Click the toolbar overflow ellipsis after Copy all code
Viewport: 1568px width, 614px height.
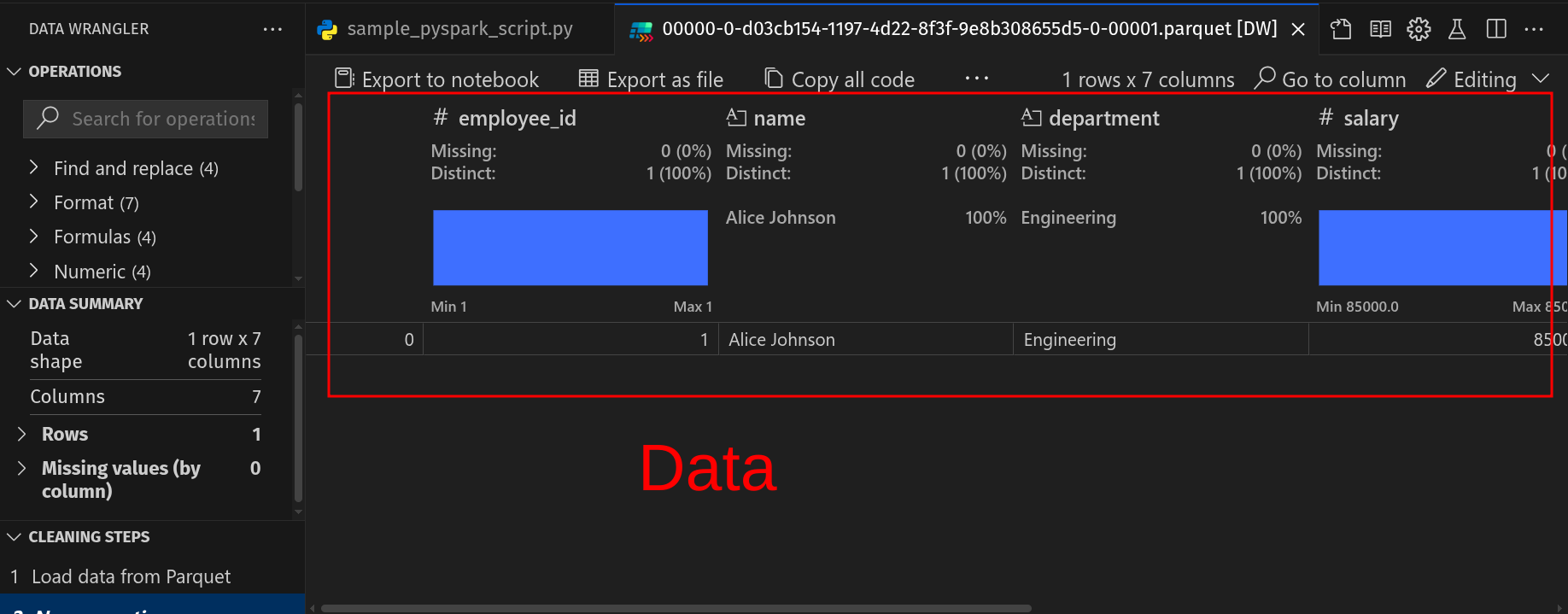(976, 79)
